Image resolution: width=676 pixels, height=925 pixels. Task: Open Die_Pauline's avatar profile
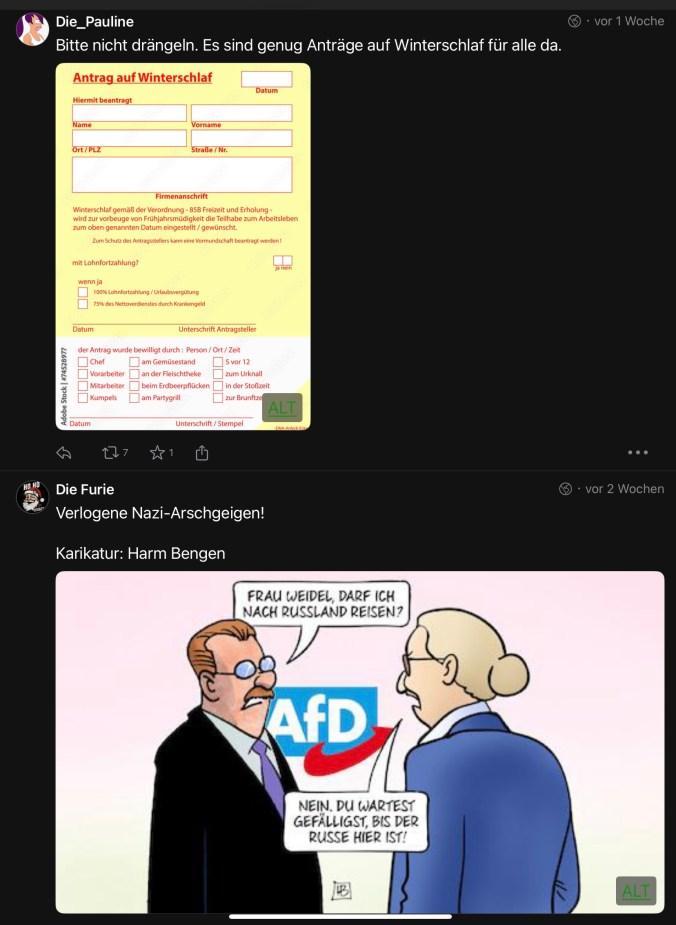(x=32, y=29)
